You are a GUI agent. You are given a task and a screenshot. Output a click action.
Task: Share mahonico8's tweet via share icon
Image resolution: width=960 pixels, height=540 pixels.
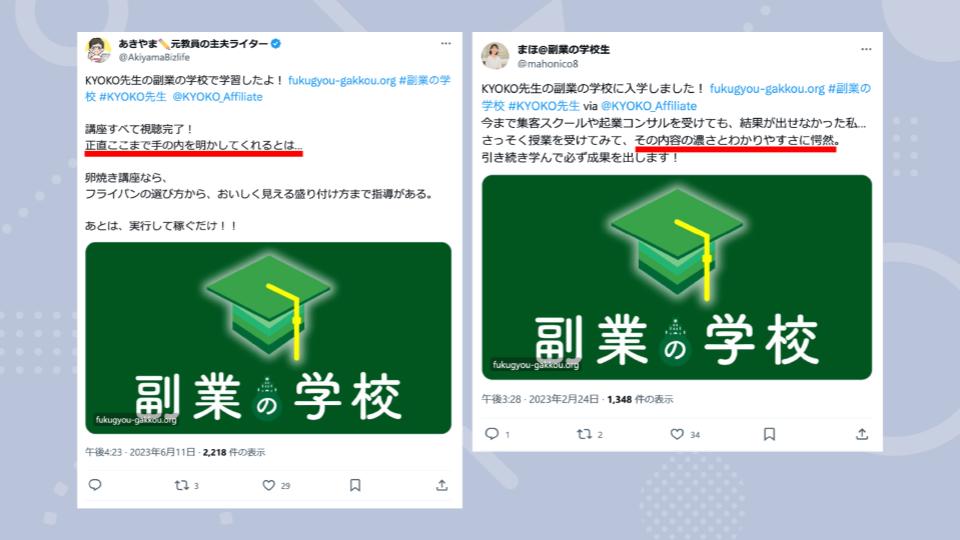862,433
